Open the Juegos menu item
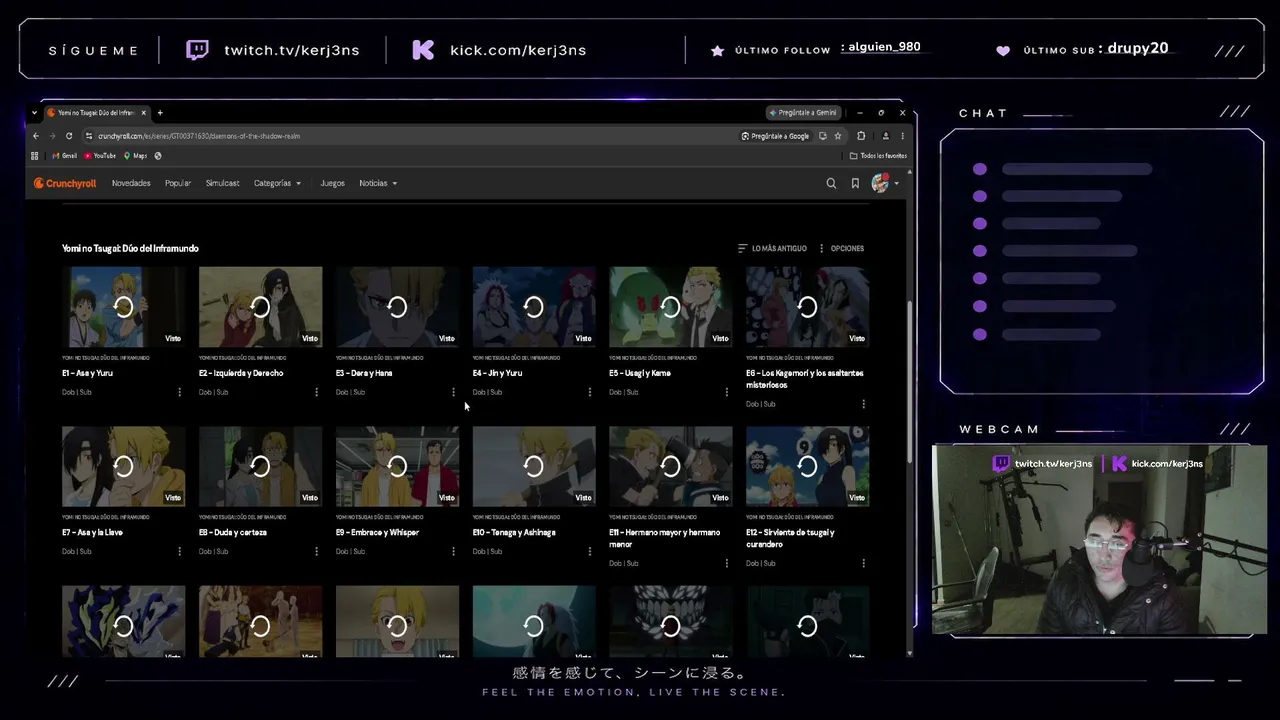Image resolution: width=1280 pixels, height=720 pixels. click(333, 183)
